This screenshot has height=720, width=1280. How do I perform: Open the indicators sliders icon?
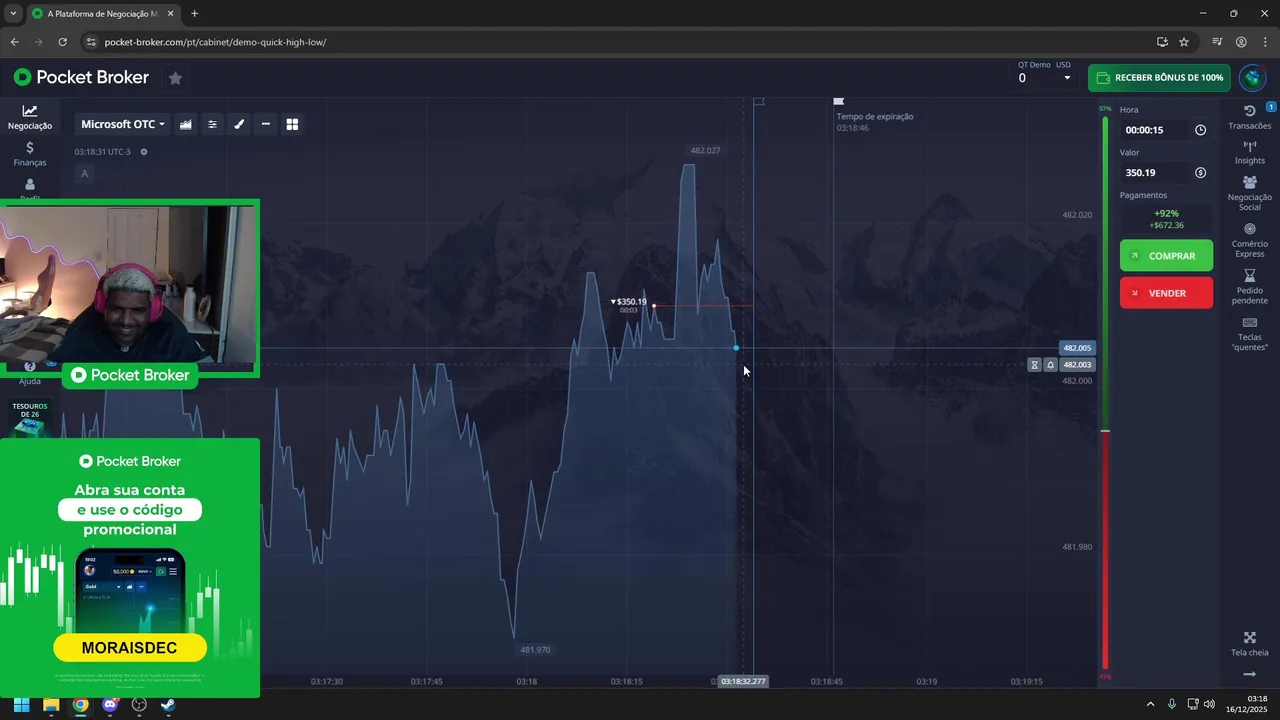click(212, 124)
